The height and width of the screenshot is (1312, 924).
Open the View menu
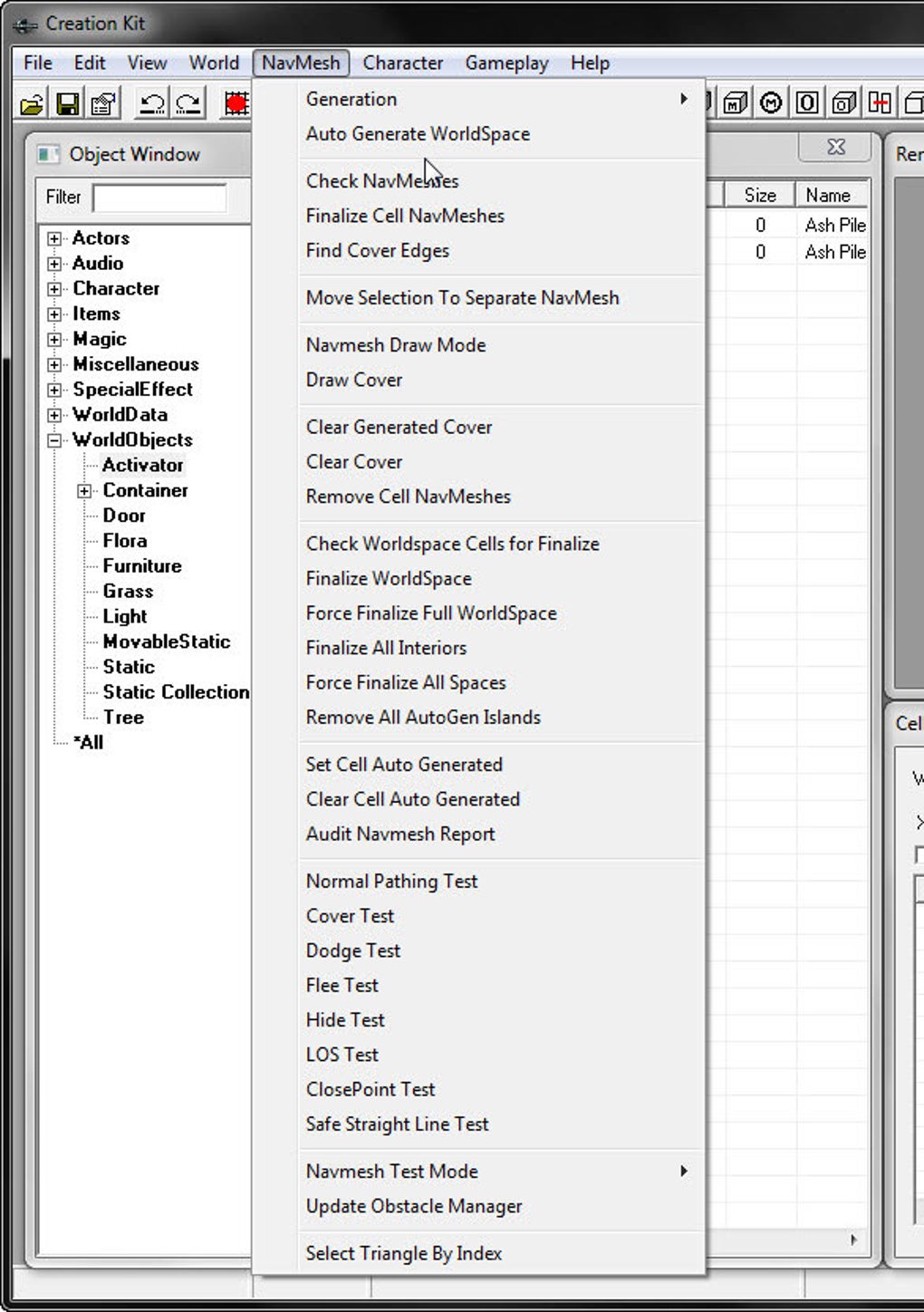(147, 63)
